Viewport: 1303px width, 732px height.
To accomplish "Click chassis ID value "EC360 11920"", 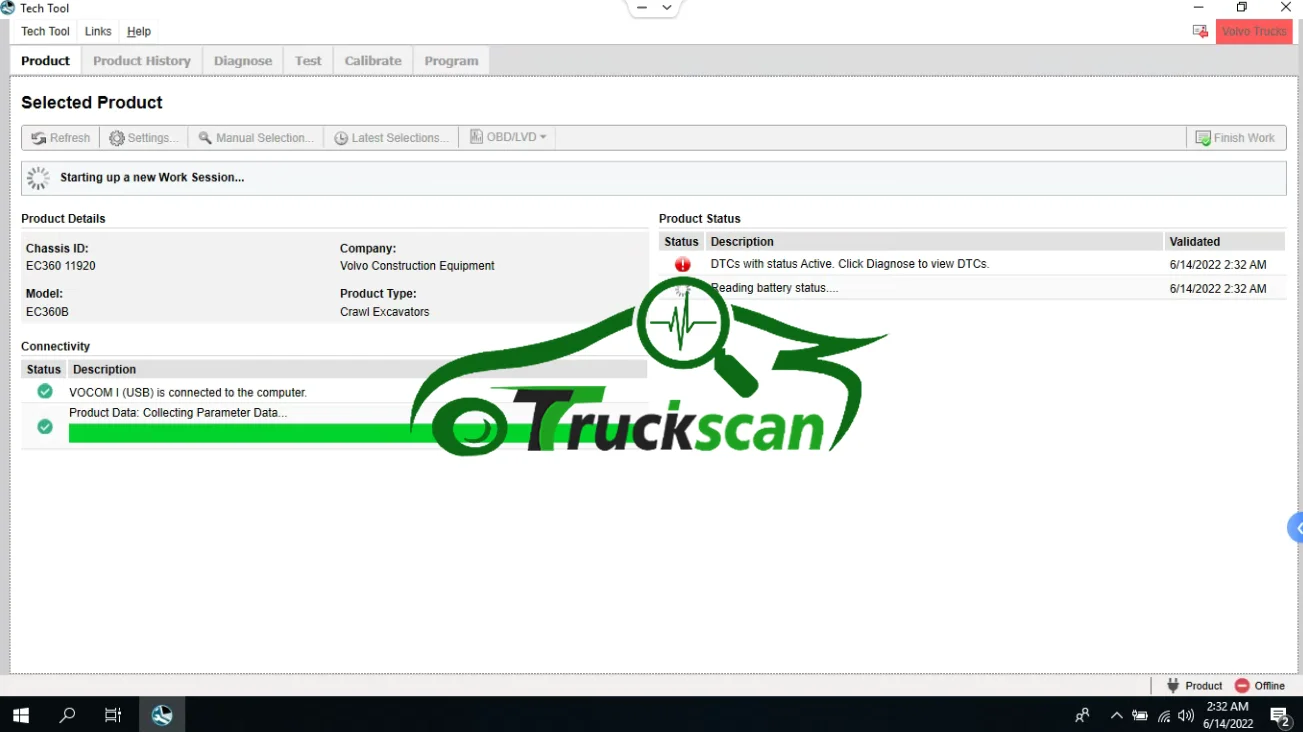I will (x=61, y=266).
